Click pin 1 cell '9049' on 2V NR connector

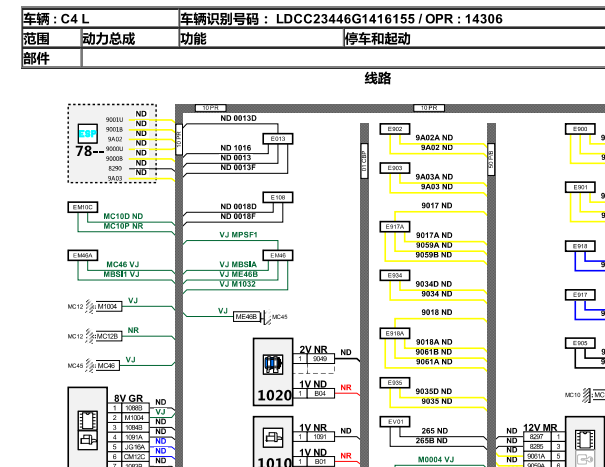tap(320, 359)
